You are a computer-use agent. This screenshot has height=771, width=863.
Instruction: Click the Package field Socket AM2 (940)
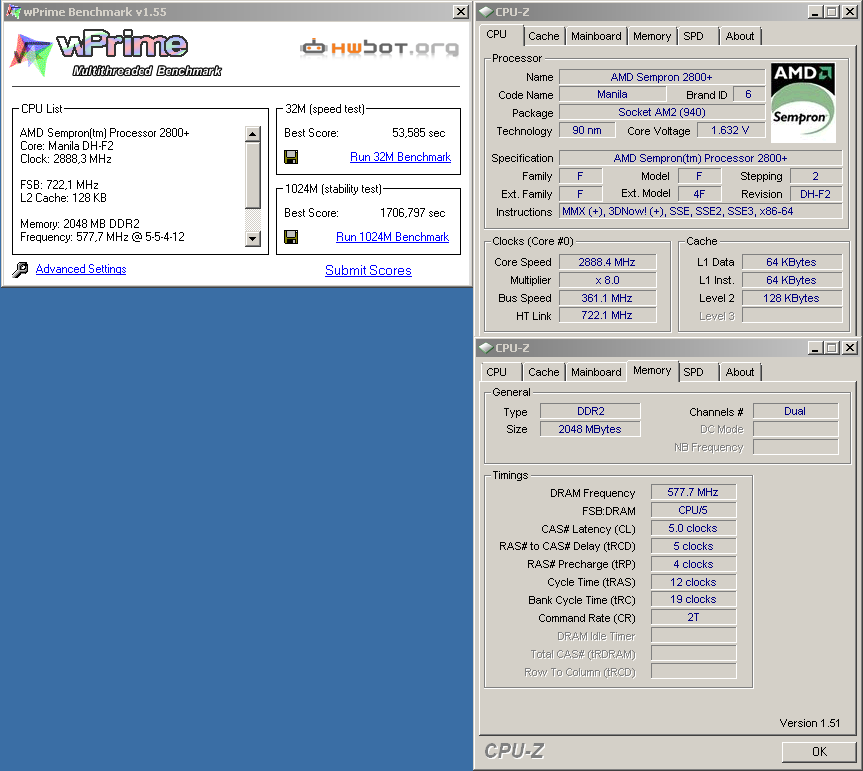coord(662,113)
